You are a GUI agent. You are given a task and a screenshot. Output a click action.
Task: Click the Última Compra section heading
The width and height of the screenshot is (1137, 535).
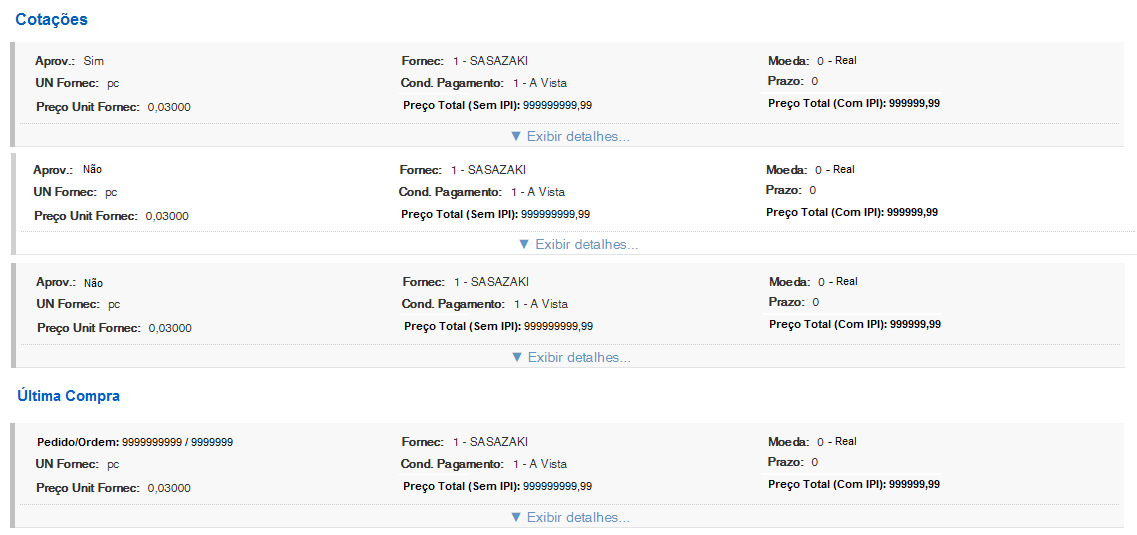[68, 396]
